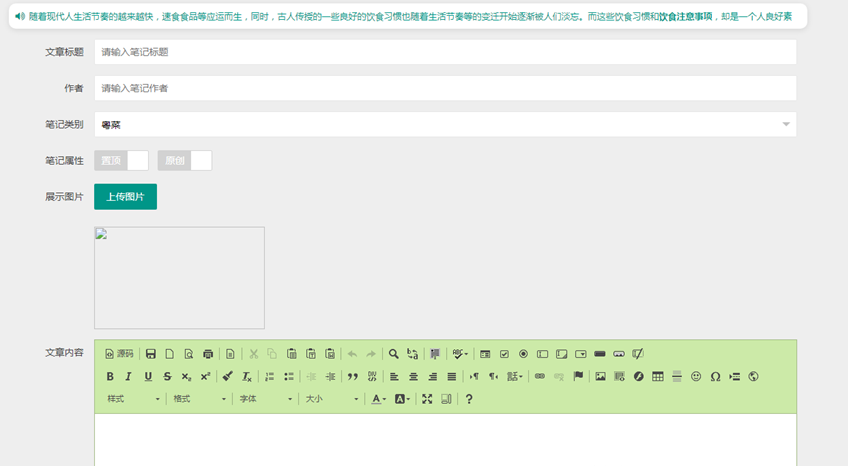Click Paste from Word icon
The image size is (848, 466).
pyautogui.click(x=330, y=354)
